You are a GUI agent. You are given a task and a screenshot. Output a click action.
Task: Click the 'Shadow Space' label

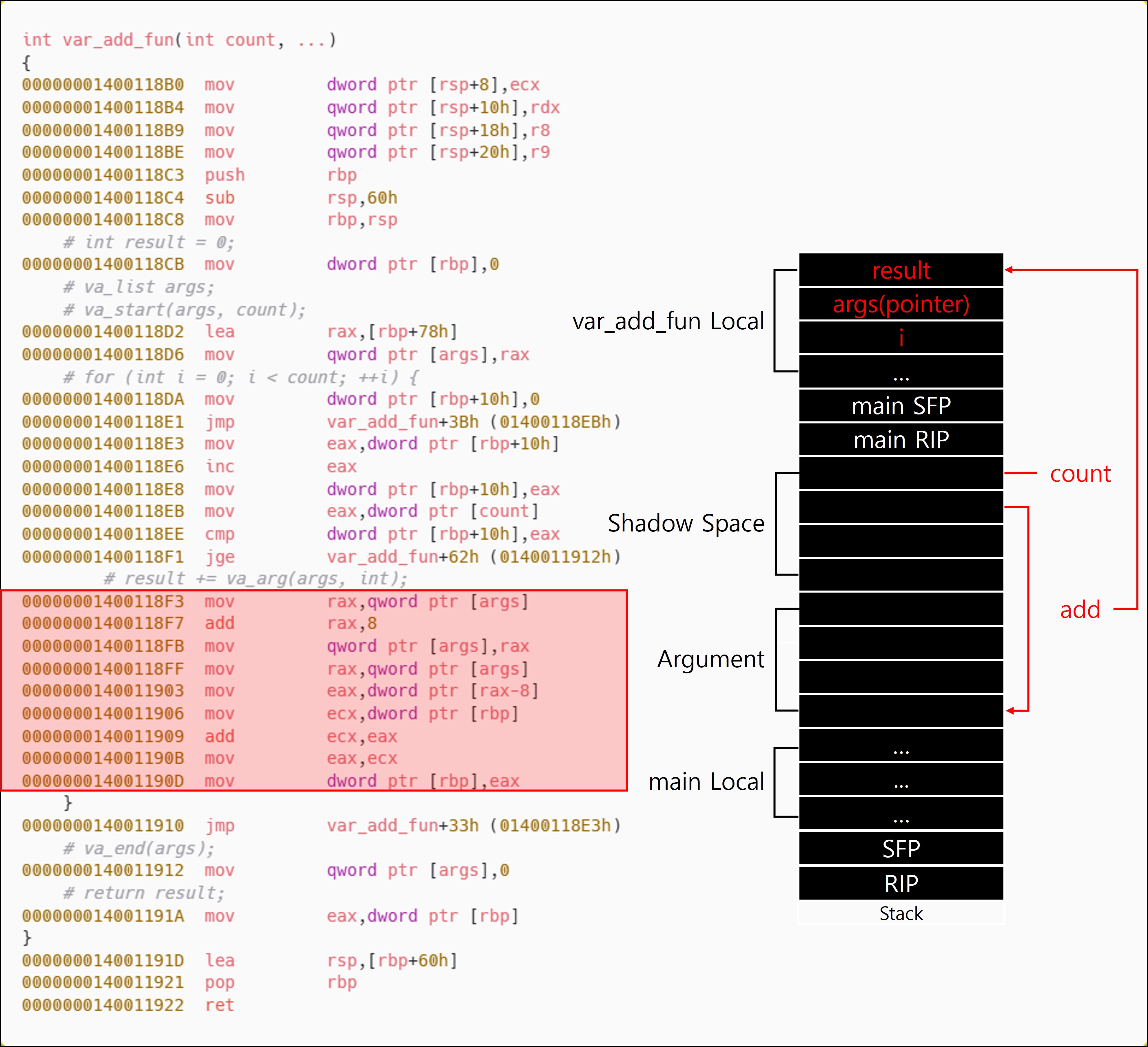(686, 523)
